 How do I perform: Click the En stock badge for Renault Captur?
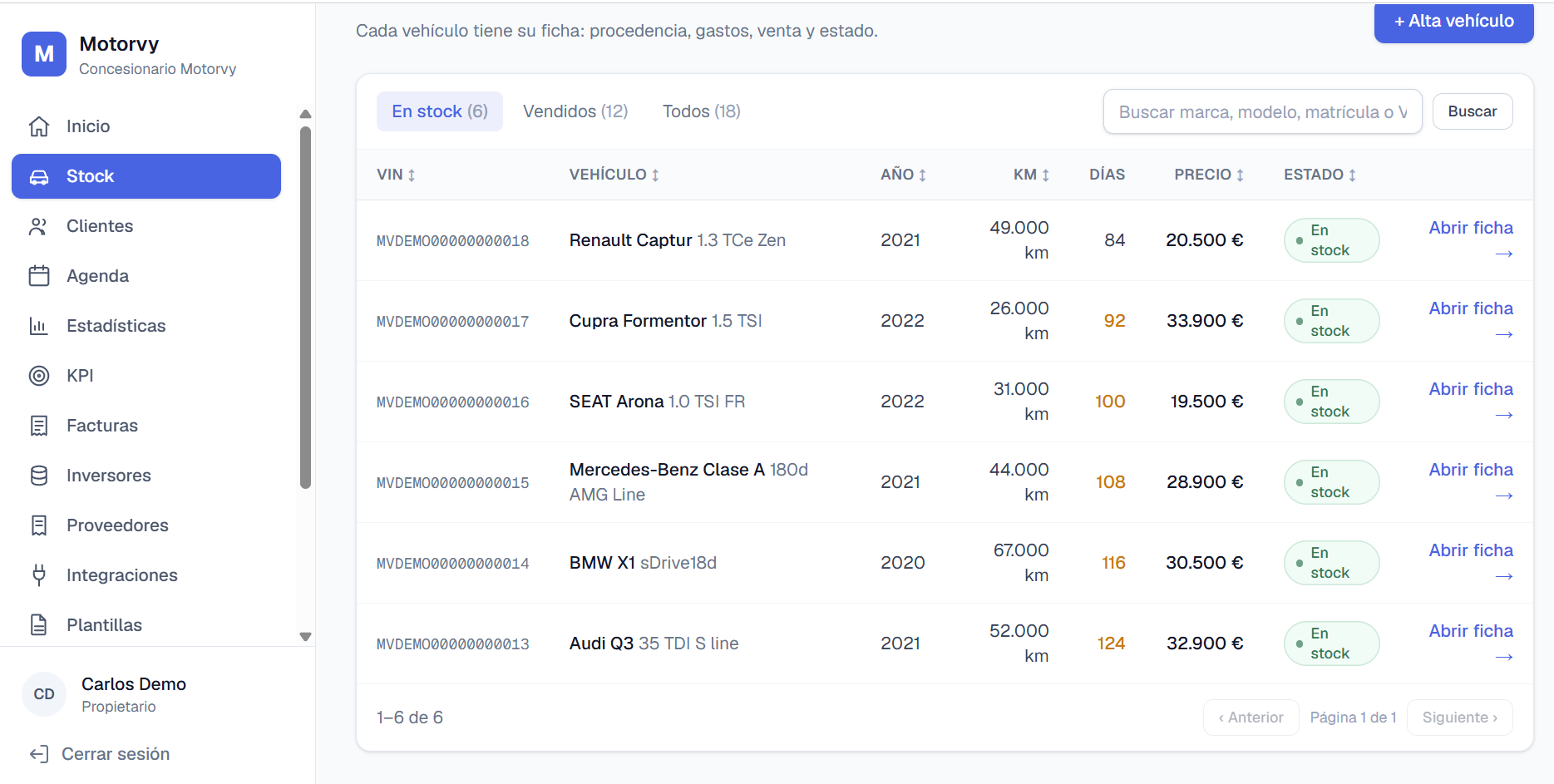1331,240
